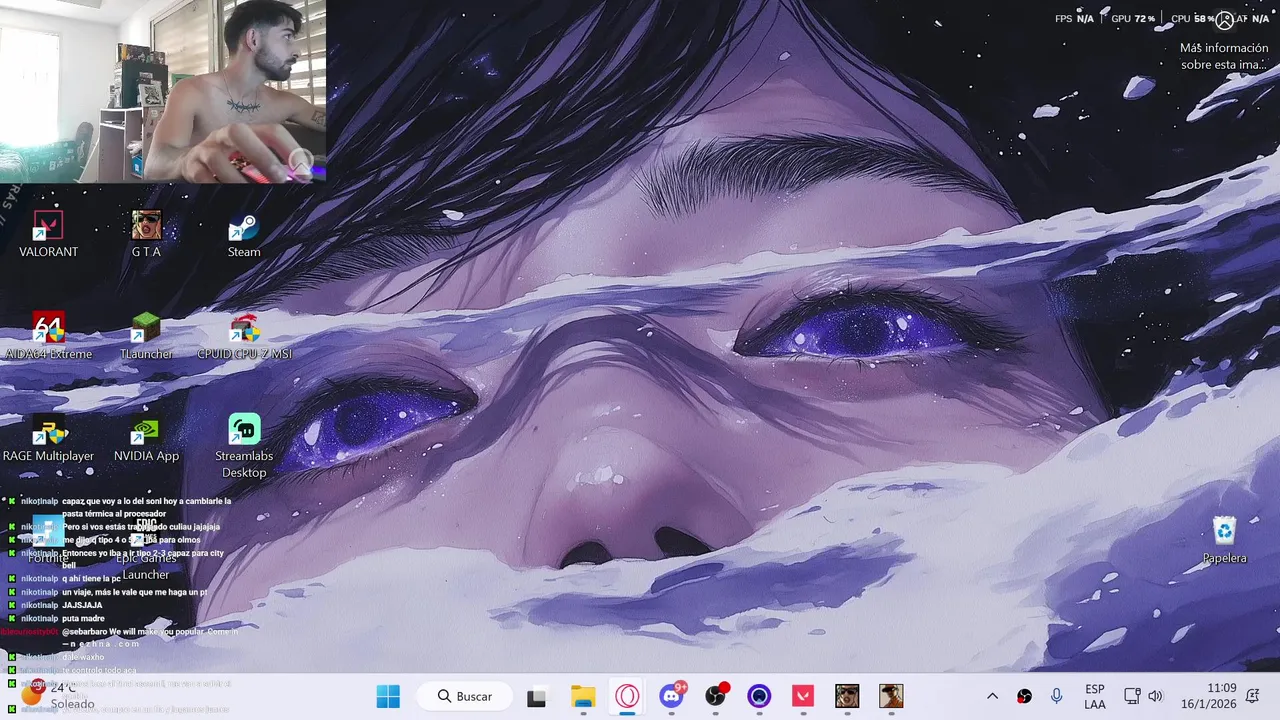Viewport: 1280px width, 720px height.
Task: Click the OBS icon in system tray
Action: pyautogui.click(x=1024, y=696)
